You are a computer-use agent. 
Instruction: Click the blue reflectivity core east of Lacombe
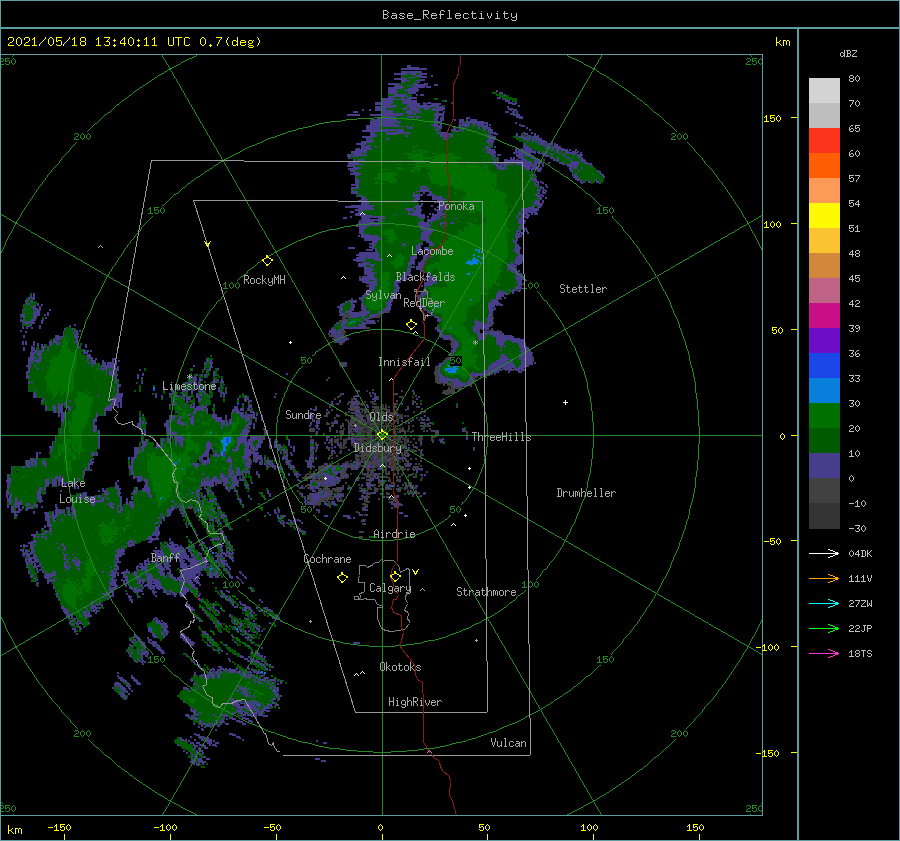[472, 261]
